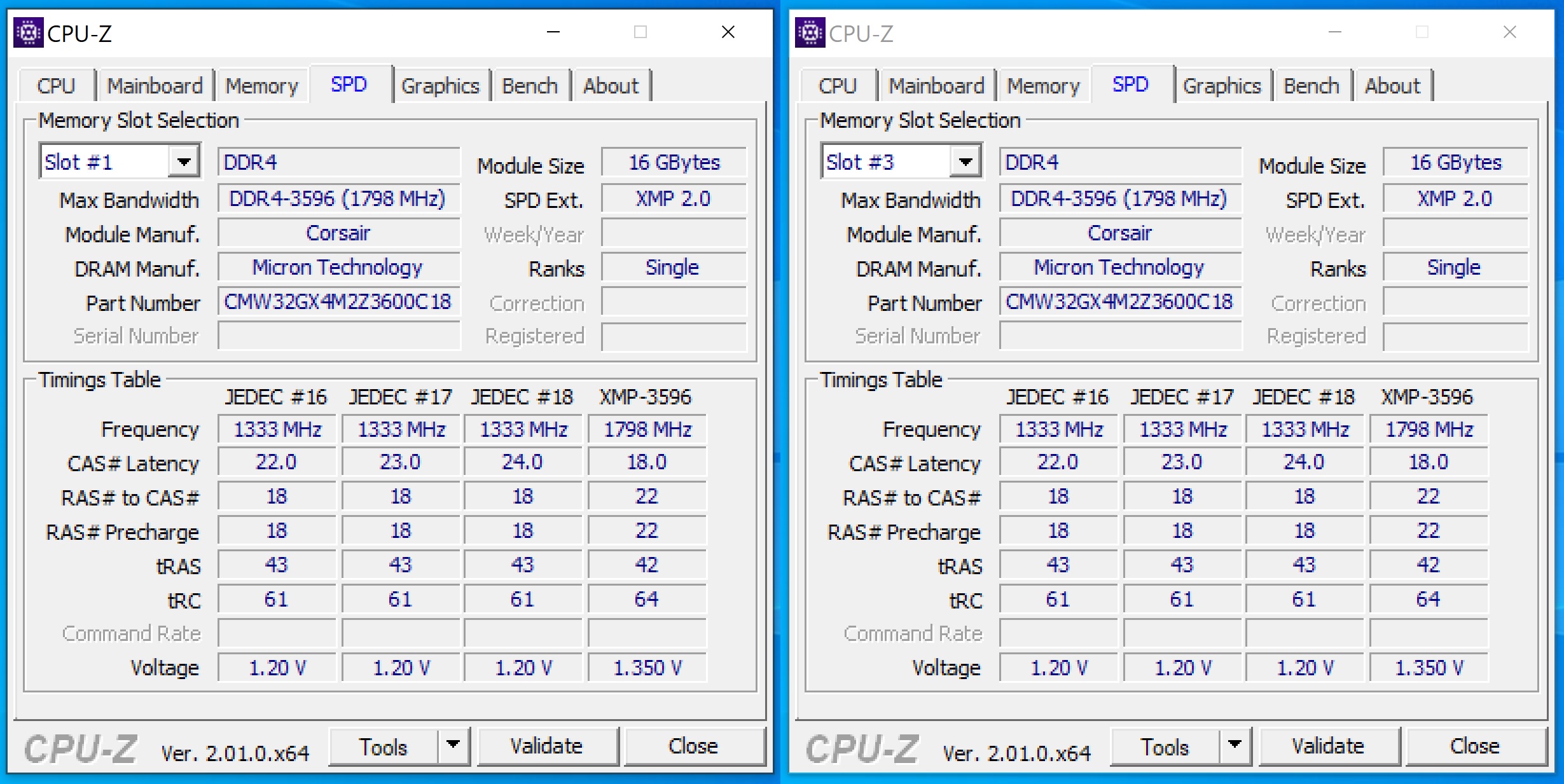Click 16 GBytes module size in right window
This screenshot has height=784, width=1564.
click(x=1455, y=163)
